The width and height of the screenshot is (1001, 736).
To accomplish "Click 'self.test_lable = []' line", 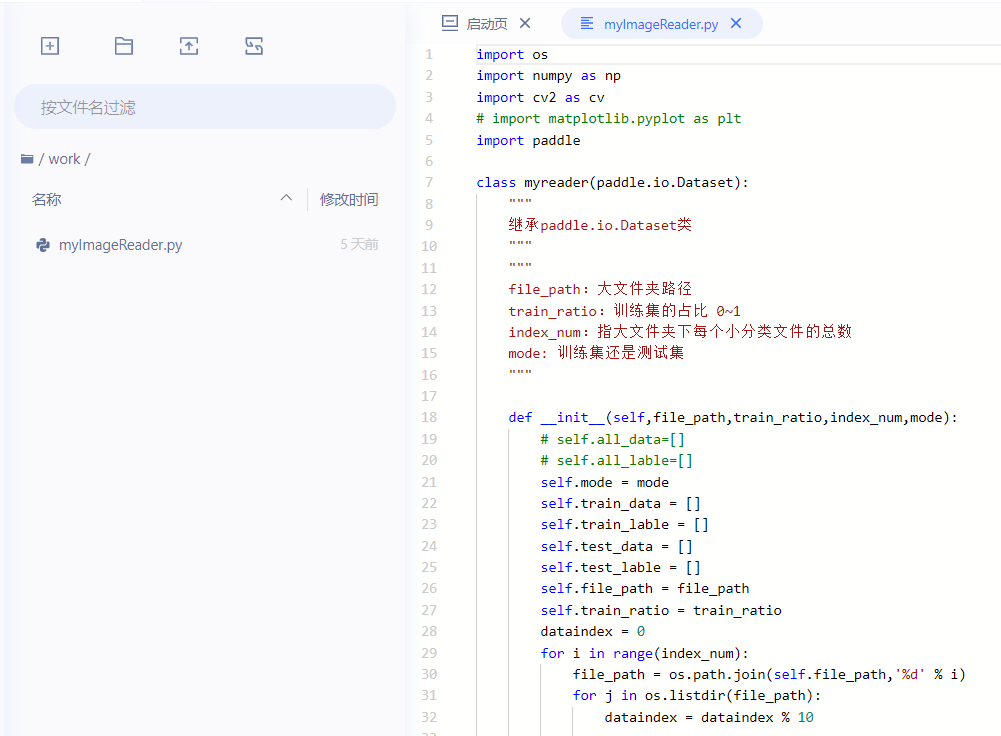I will click(x=621, y=567).
